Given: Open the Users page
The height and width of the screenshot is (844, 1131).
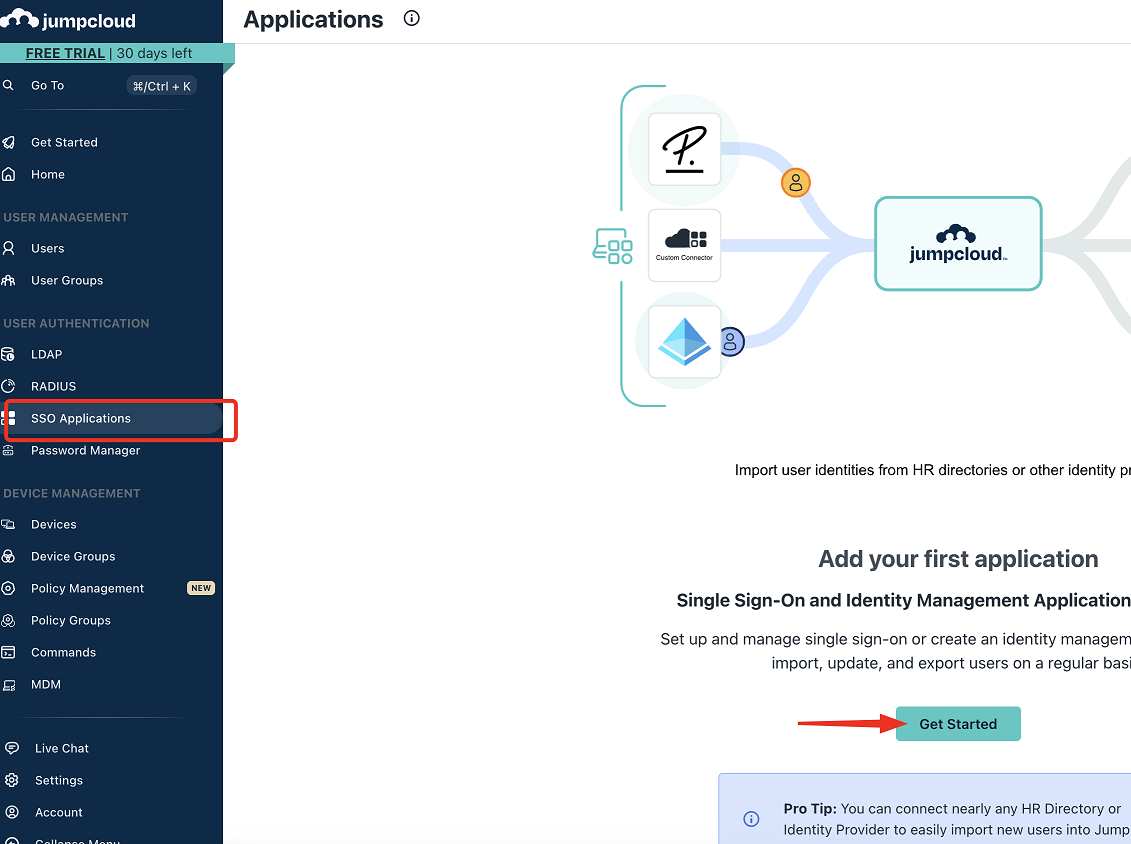Looking at the screenshot, I should [x=48, y=248].
